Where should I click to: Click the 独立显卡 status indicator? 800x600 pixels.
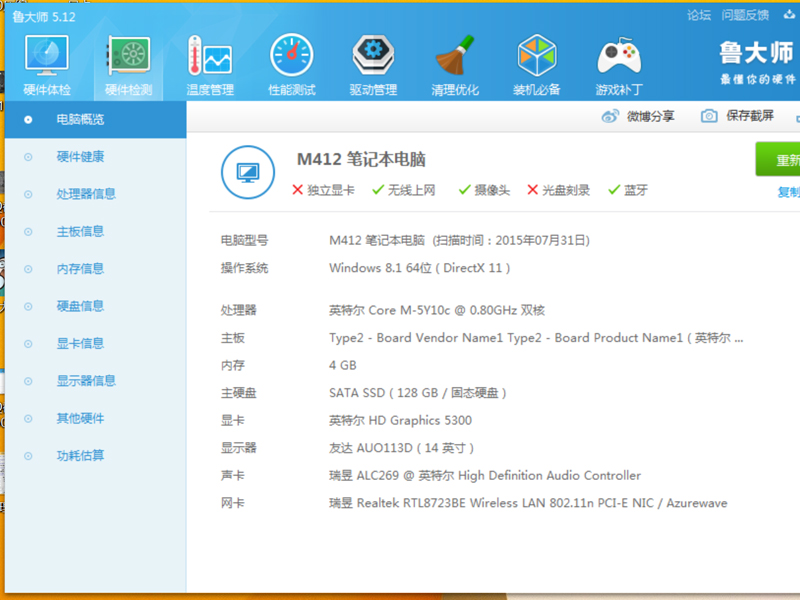tap(323, 190)
